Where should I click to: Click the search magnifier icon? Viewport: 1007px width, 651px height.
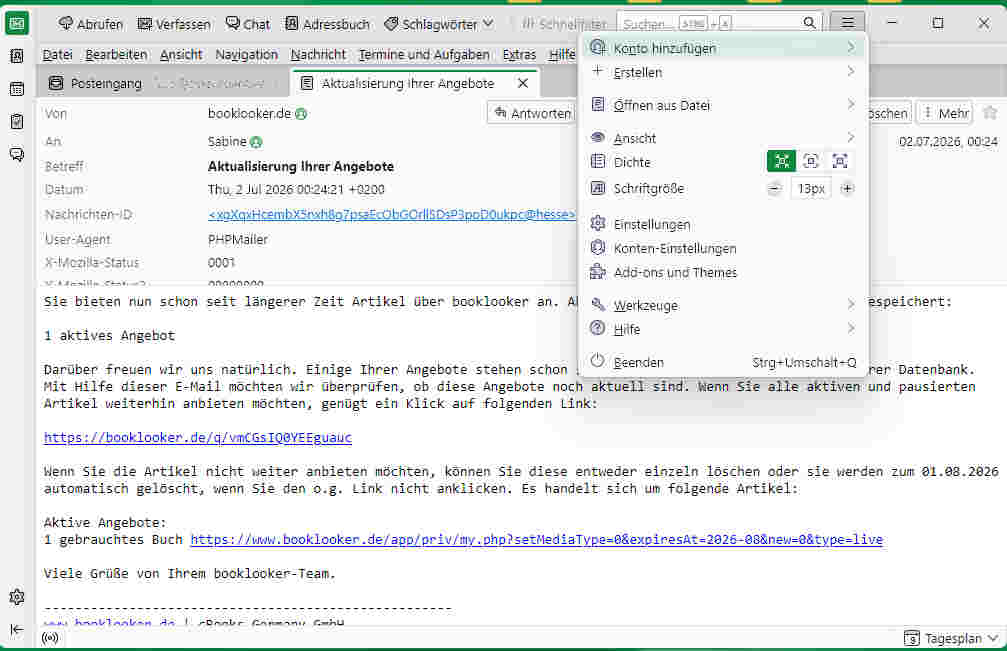coord(809,23)
